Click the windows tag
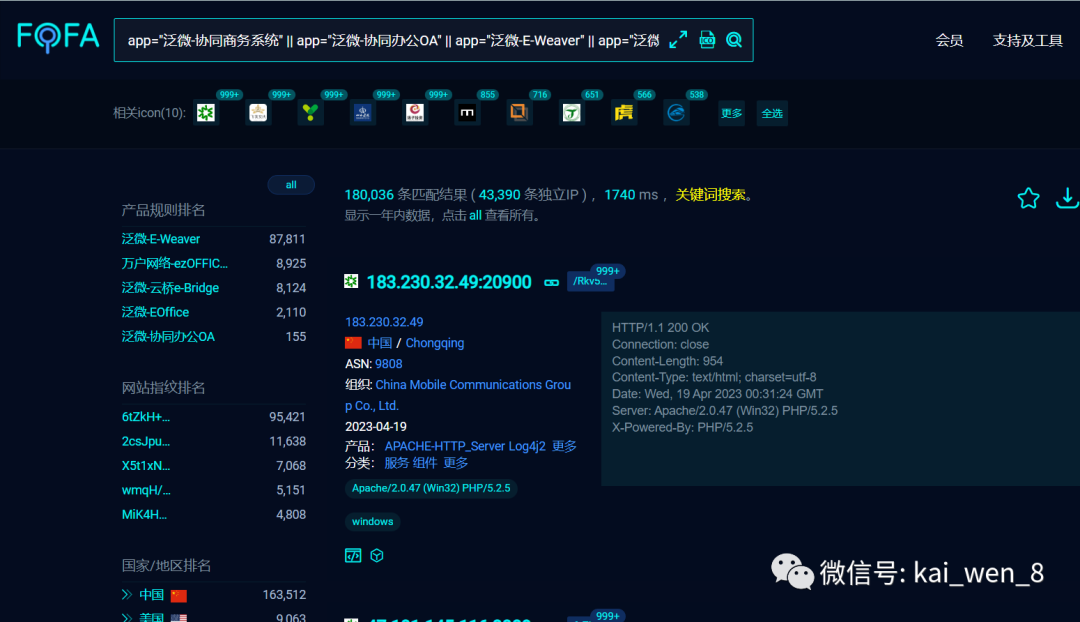 373,521
